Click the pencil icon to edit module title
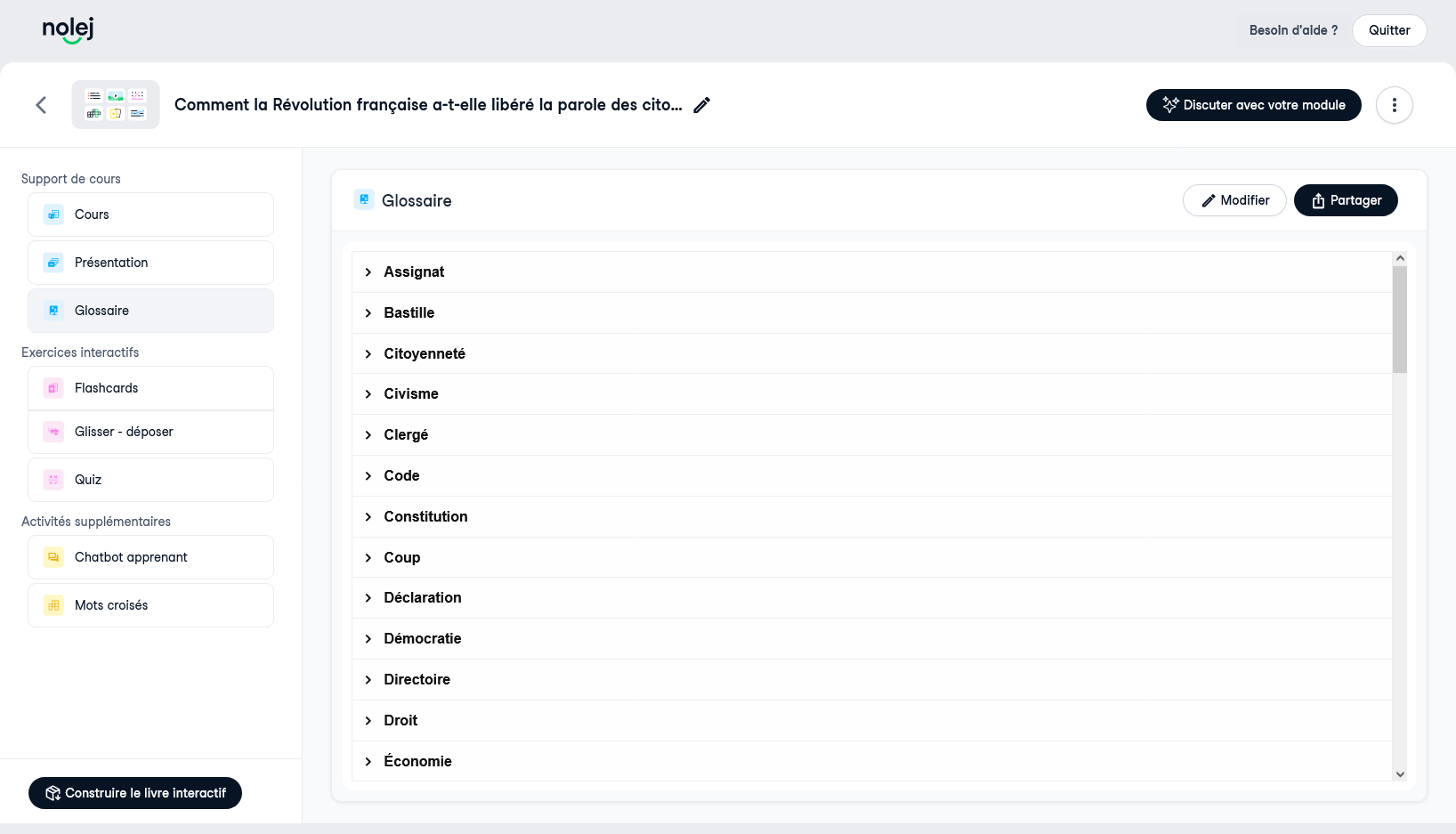Screen dimensions: 1456x834 click(701, 105)
